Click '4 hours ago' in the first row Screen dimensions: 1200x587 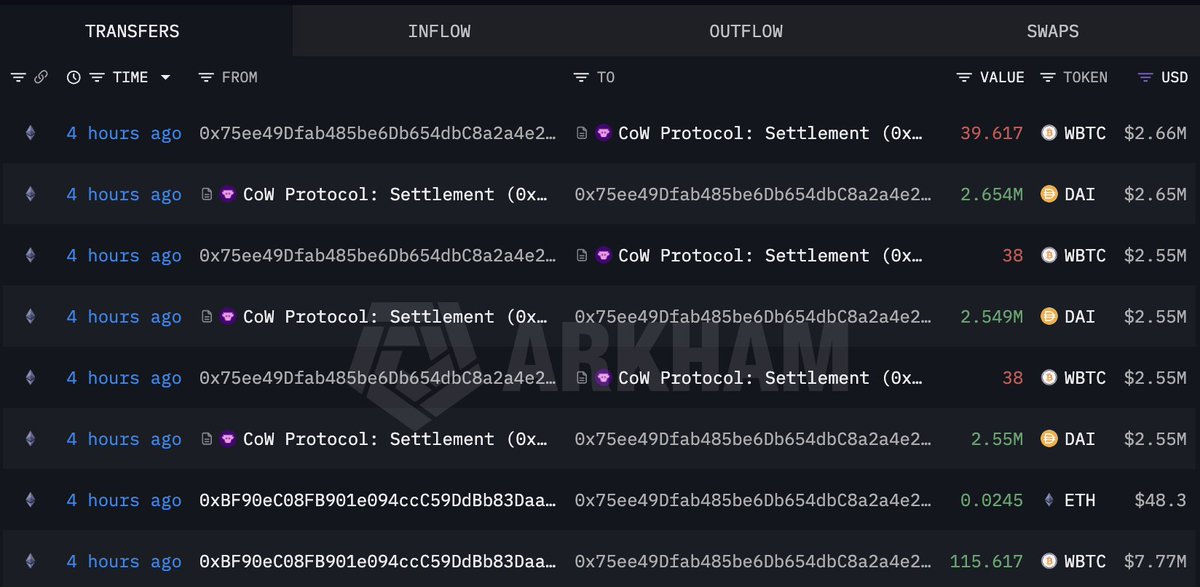click(124, 133)
